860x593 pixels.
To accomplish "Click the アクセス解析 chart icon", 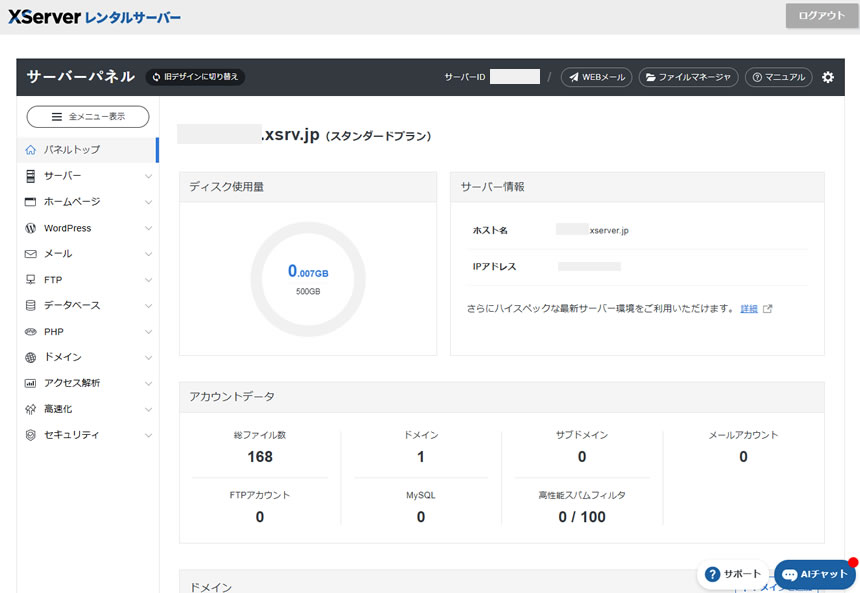I will click(x=31, y=382).
